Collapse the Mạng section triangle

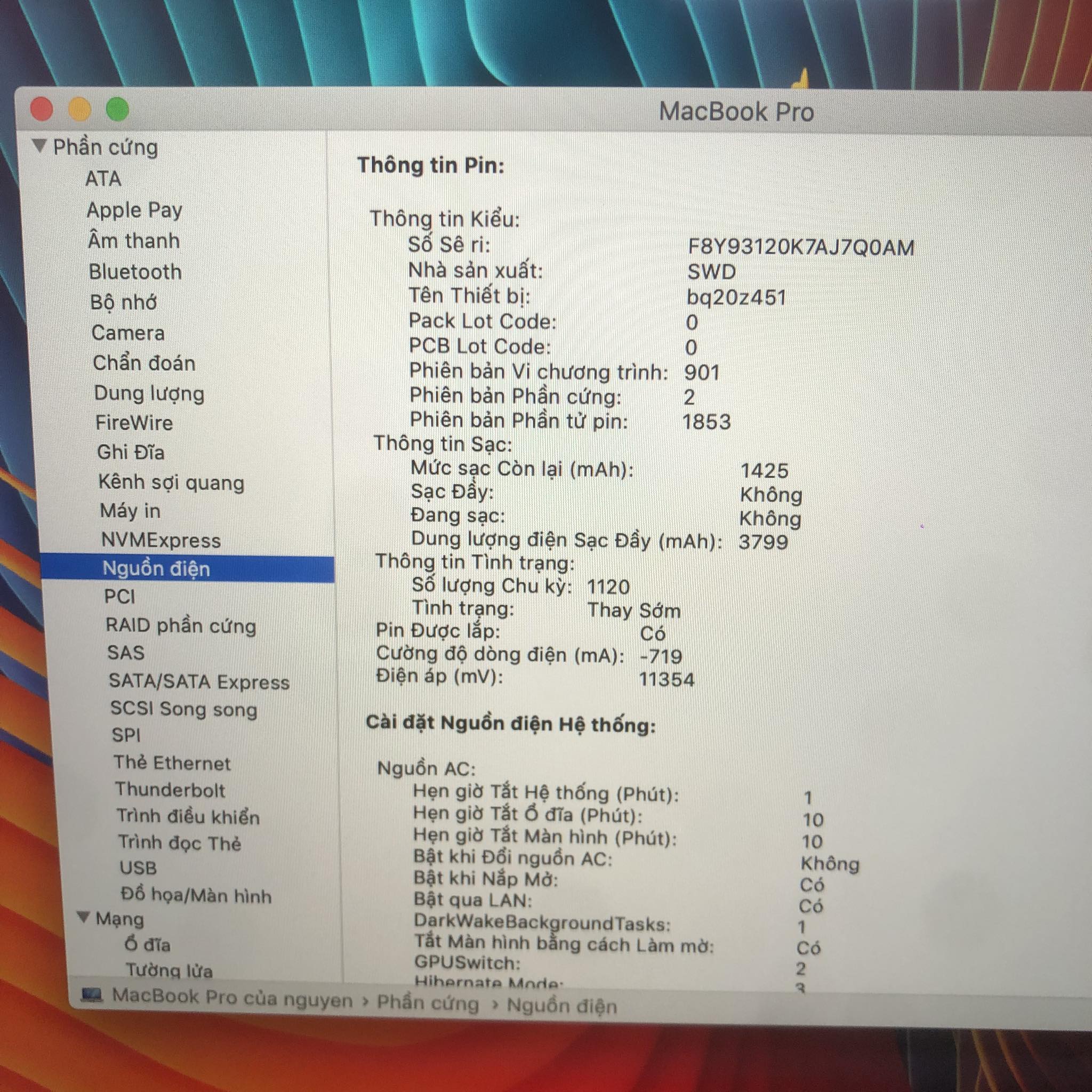(x=83, y=917)
